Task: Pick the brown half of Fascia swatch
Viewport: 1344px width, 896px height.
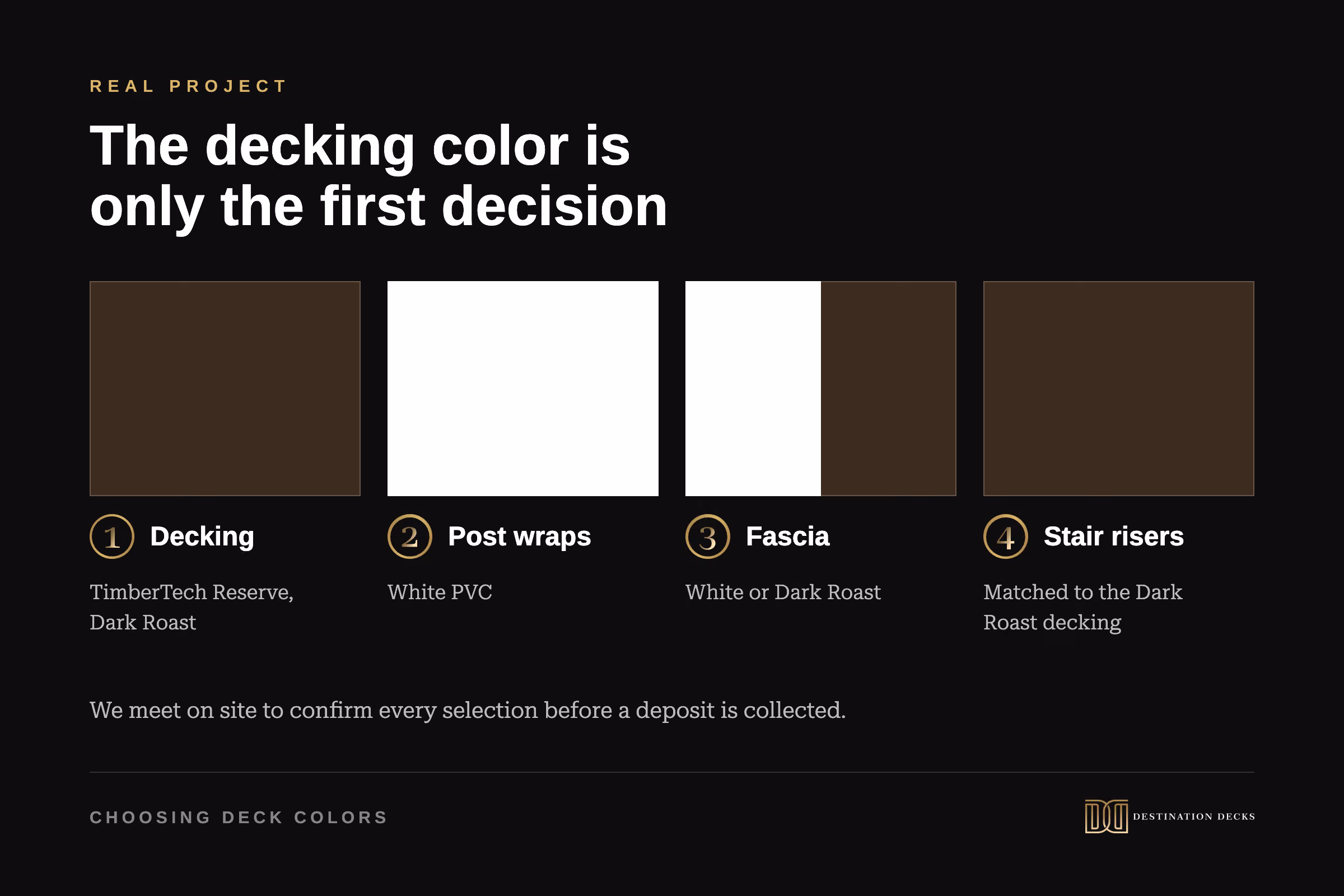Action: [x=889, y=389]
